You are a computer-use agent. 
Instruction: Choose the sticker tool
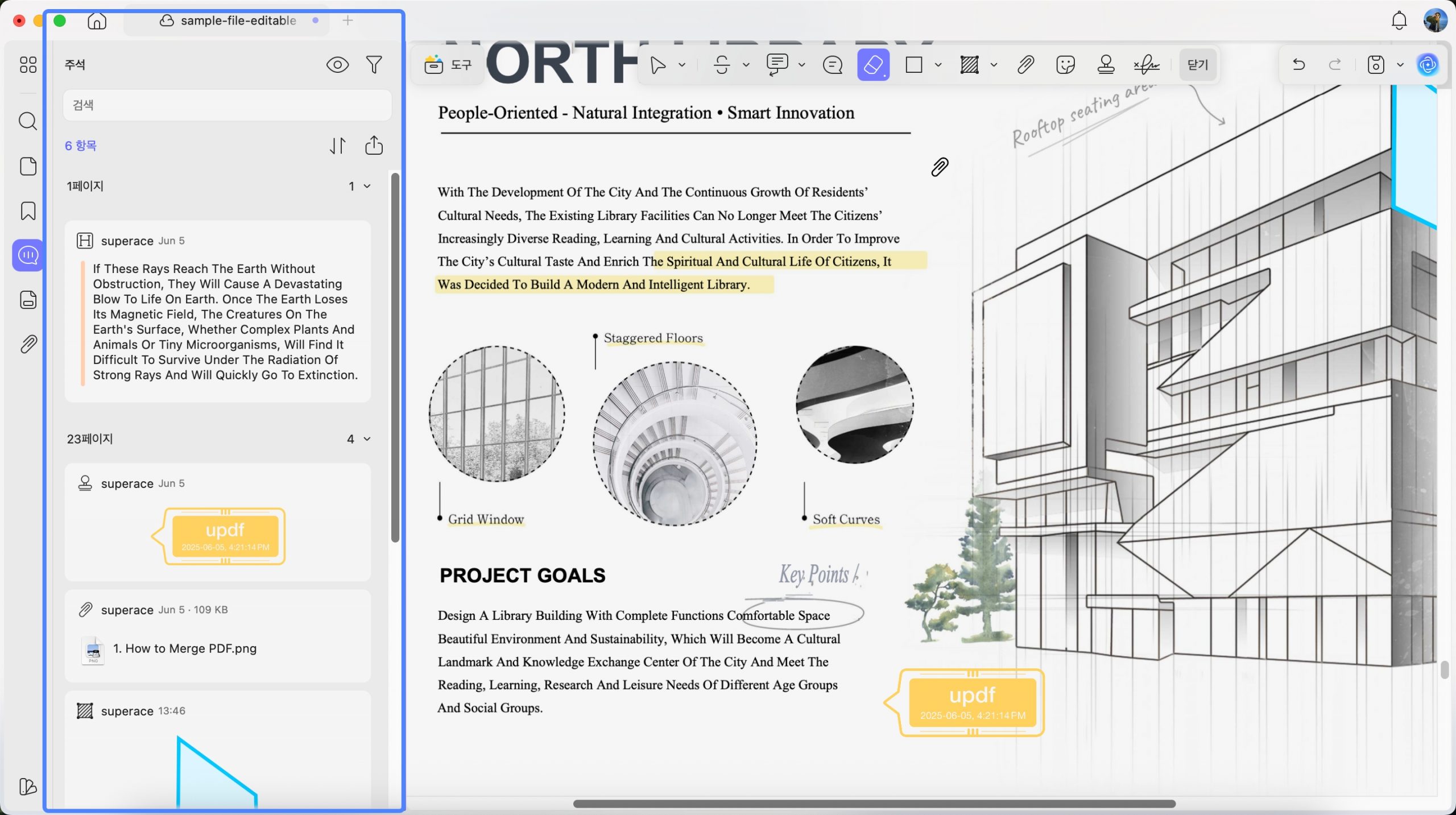1065,65
